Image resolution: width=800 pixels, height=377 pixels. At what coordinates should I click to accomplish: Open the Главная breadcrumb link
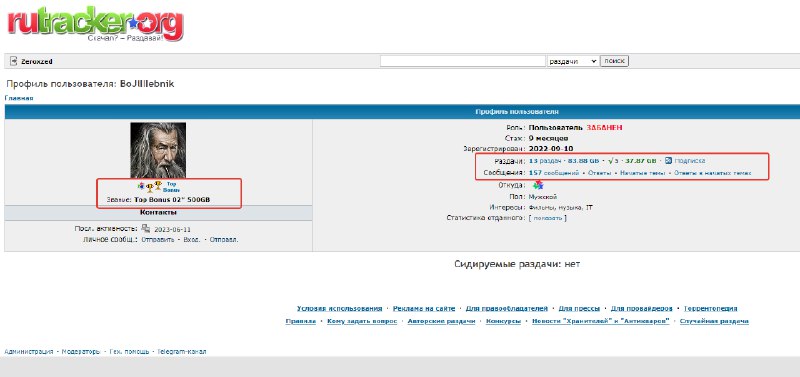coord(19,98)
